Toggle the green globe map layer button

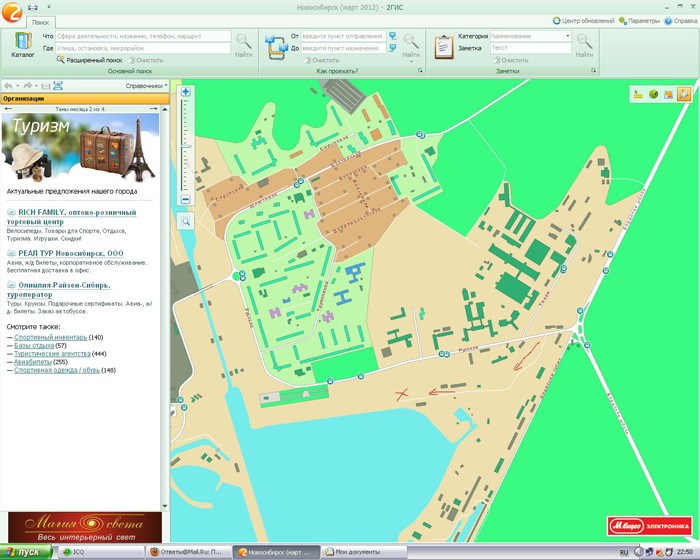tap(654, 94)
